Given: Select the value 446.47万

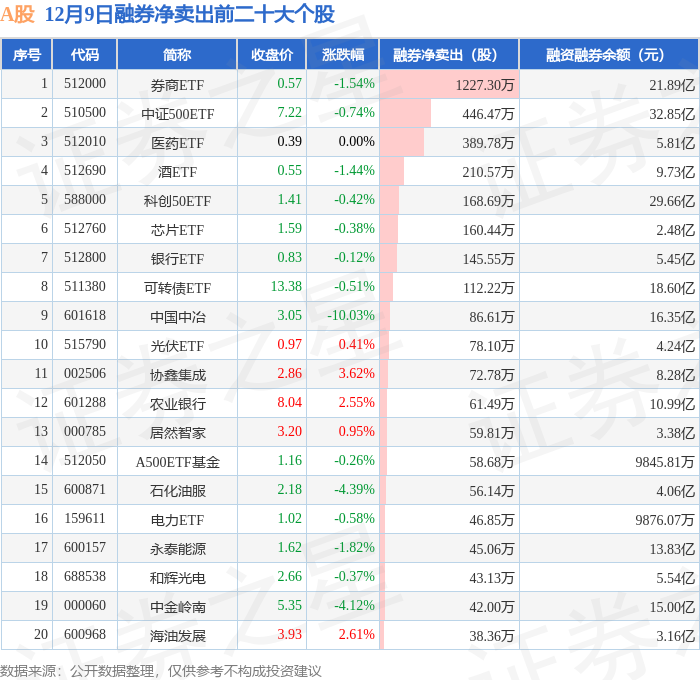Looking at the screenshot, I should (x=488, y=114).
